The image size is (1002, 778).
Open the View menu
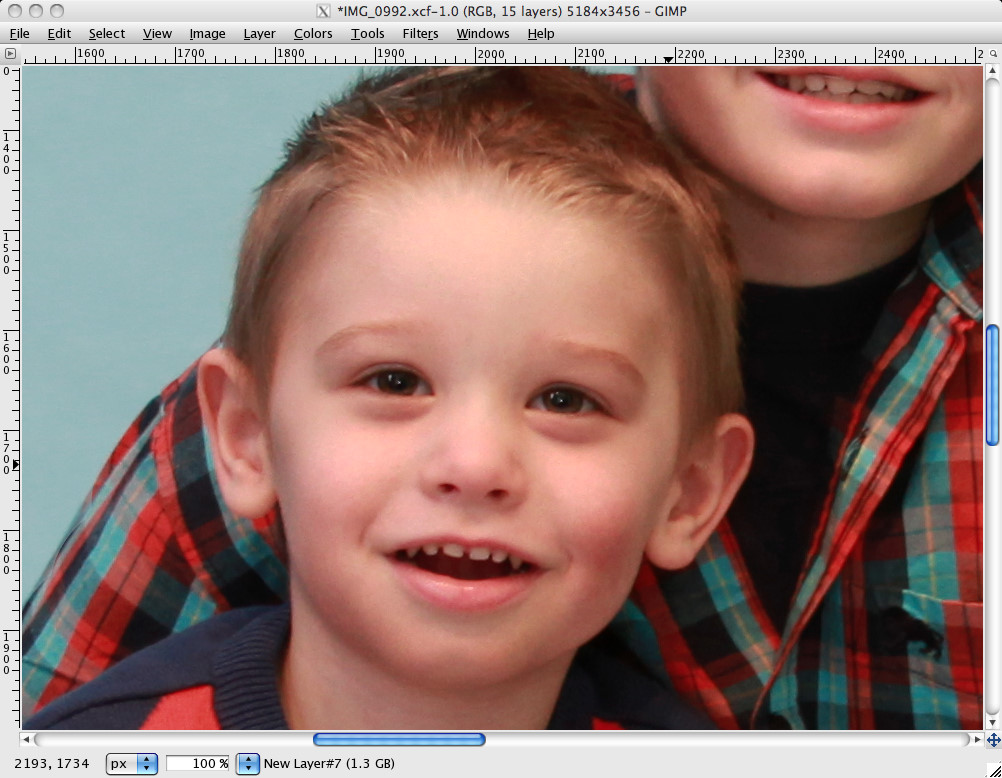pyautogui.click(x=157, y=33)
